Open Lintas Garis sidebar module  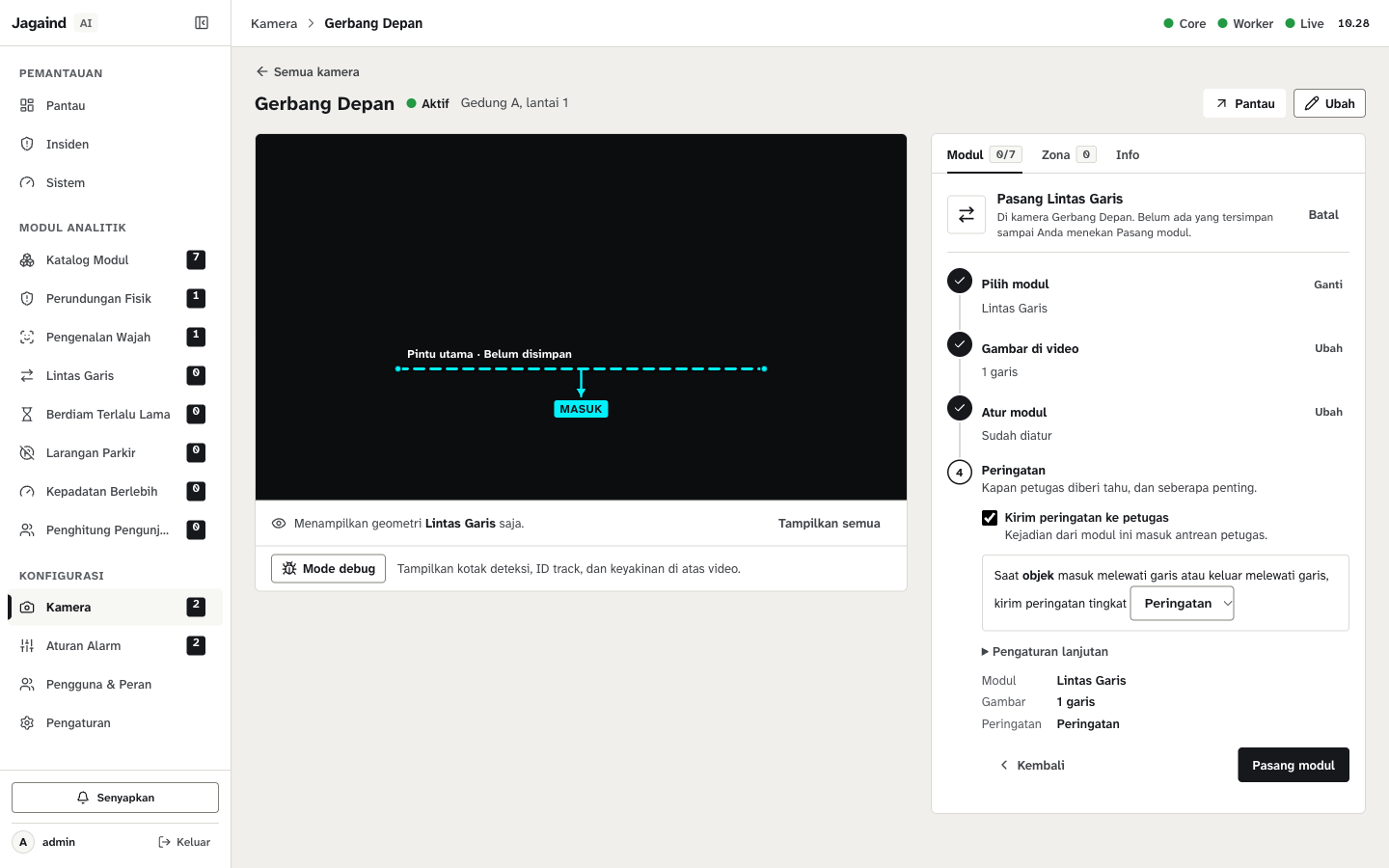pos(116,376)
